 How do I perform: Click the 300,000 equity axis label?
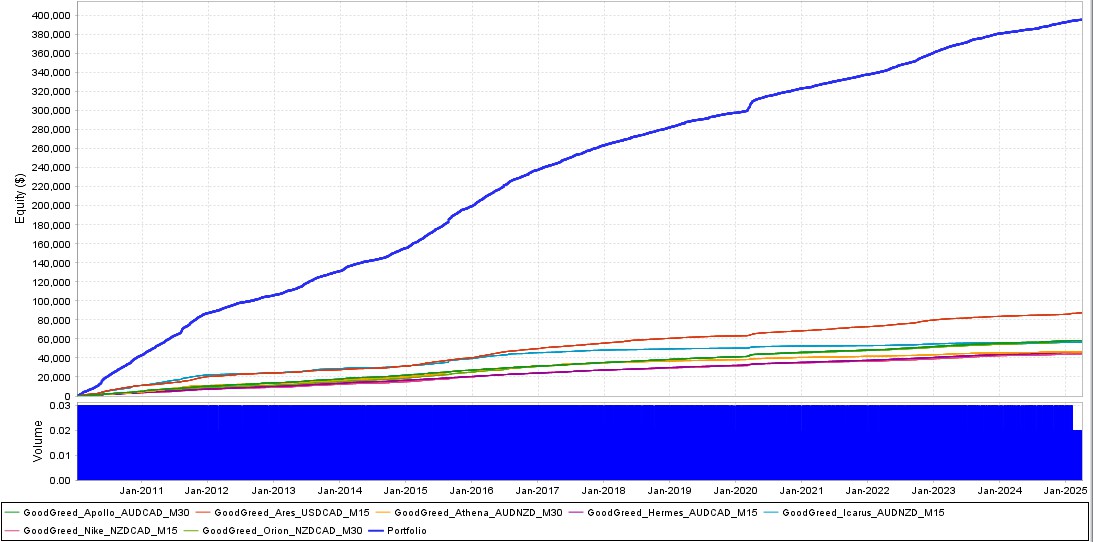(x=52, y=111)
